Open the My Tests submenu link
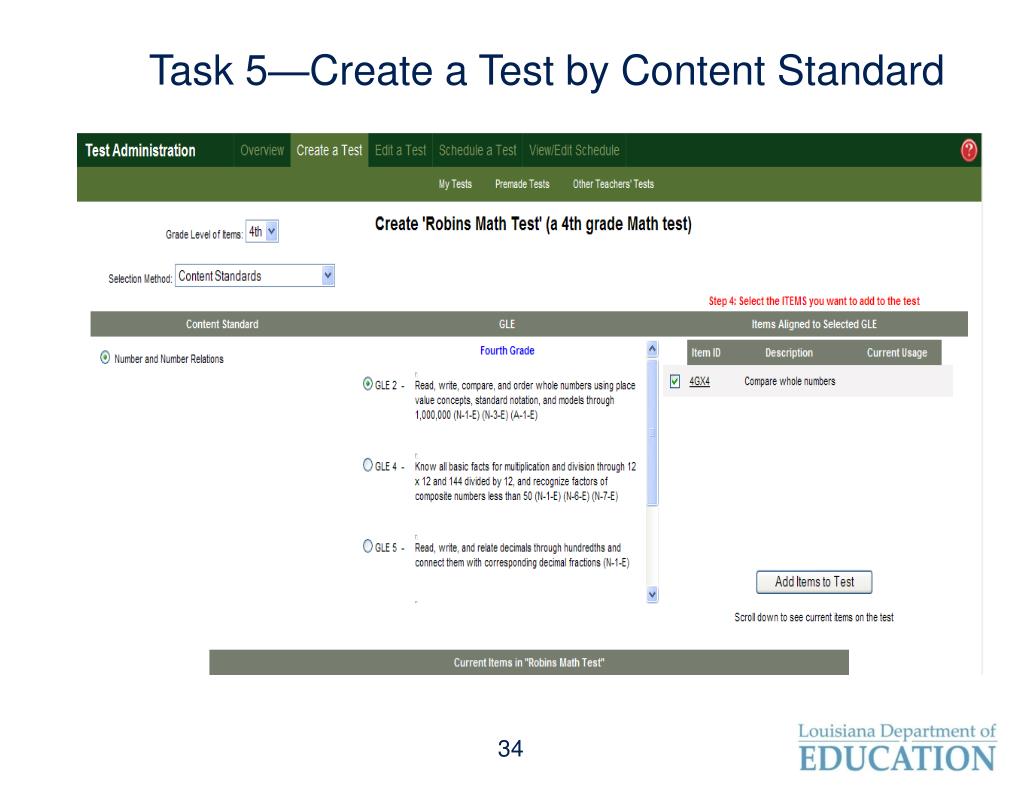This screenshot has height=791, width=1024. click(455, 184)
